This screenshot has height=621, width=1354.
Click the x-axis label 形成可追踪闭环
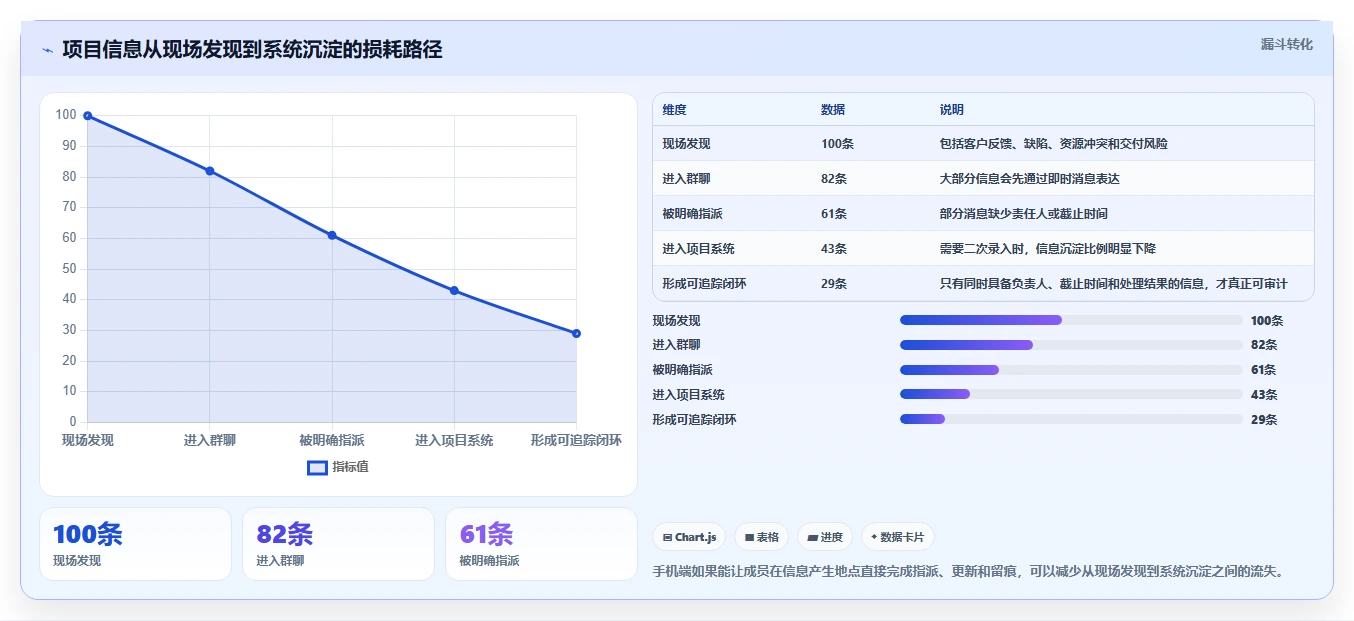click(x=576, y=440)
